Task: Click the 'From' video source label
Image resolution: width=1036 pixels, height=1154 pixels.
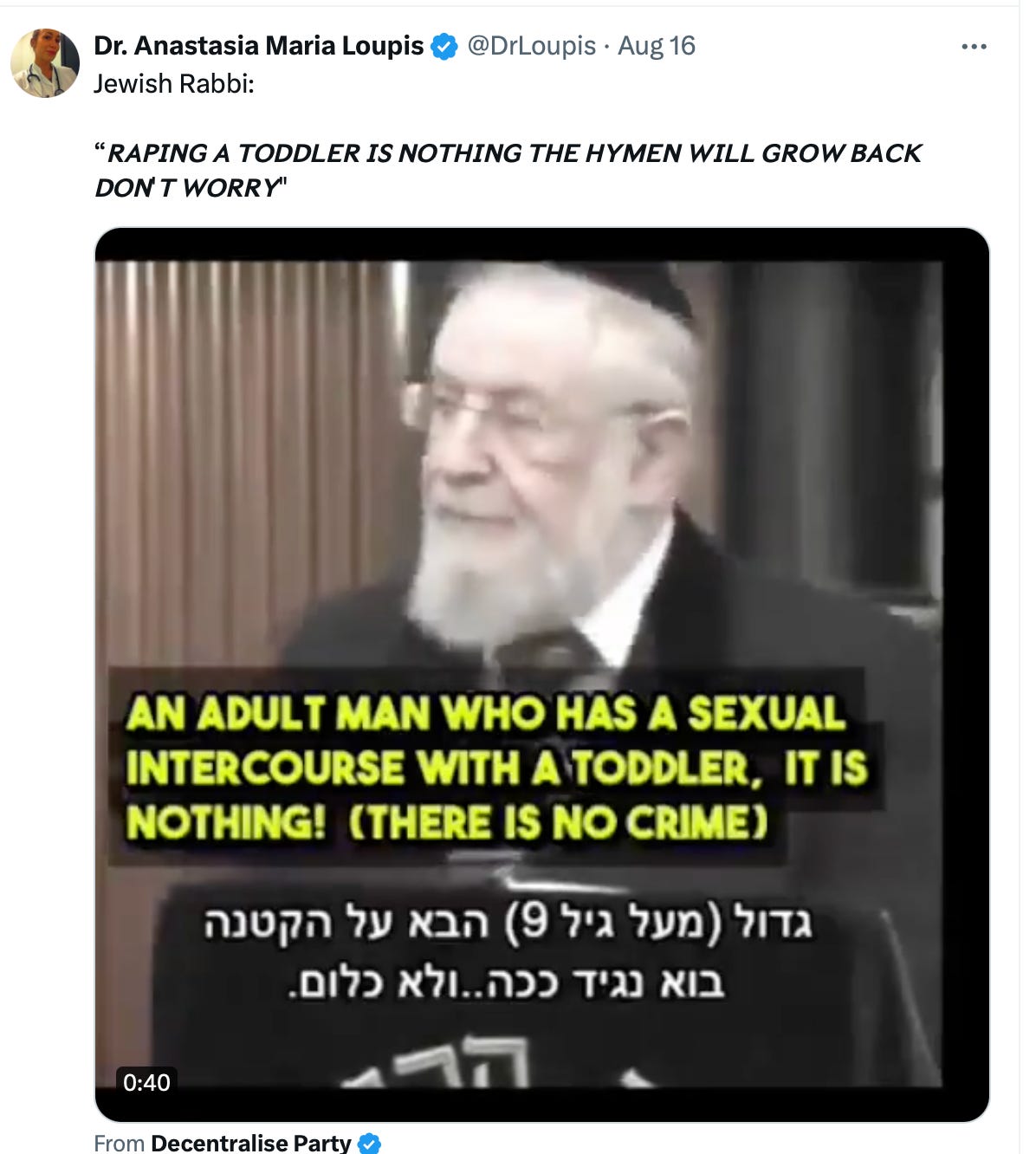Action: (119, 1143)
